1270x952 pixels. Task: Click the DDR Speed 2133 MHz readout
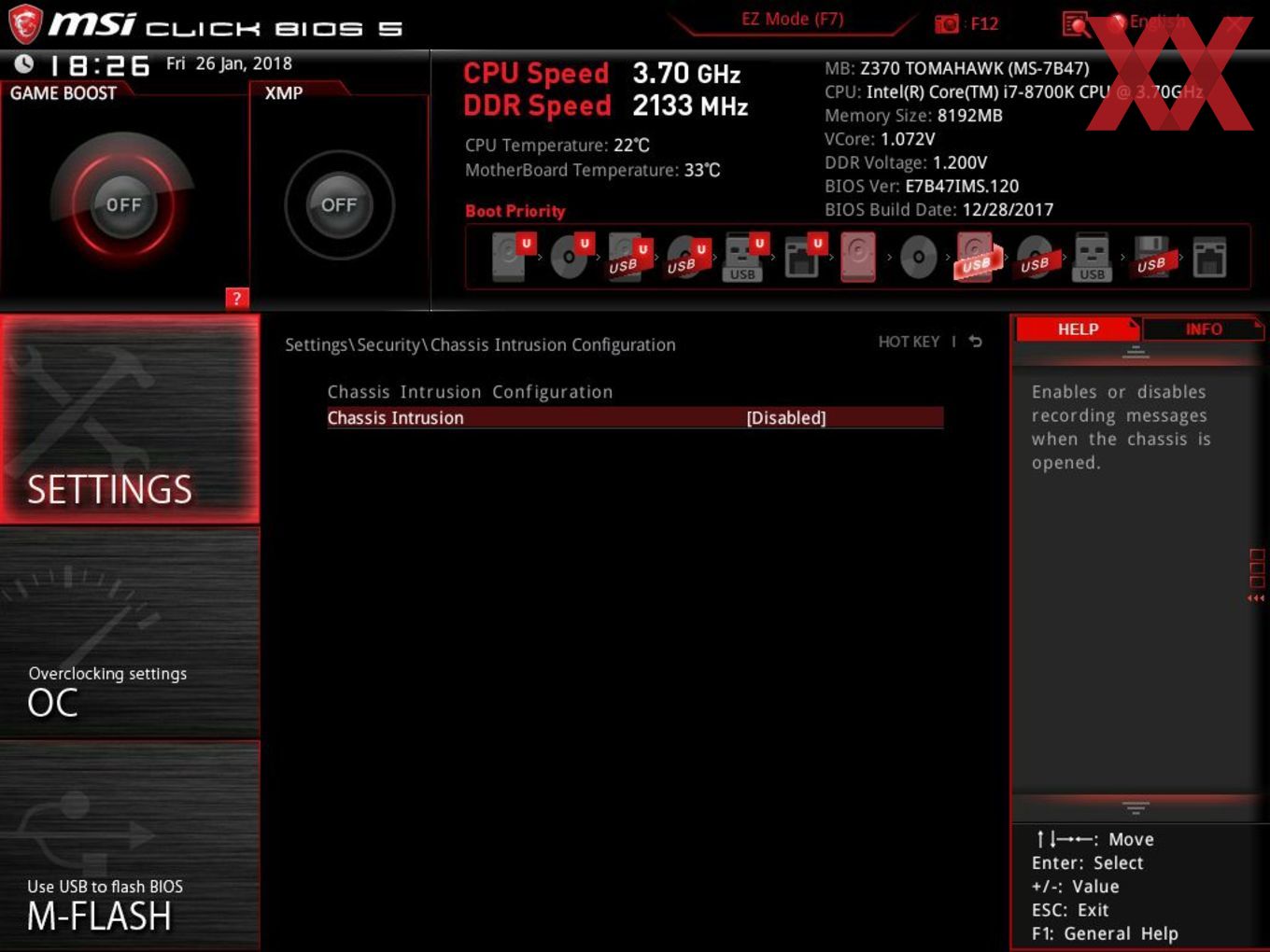pos(605,105)
